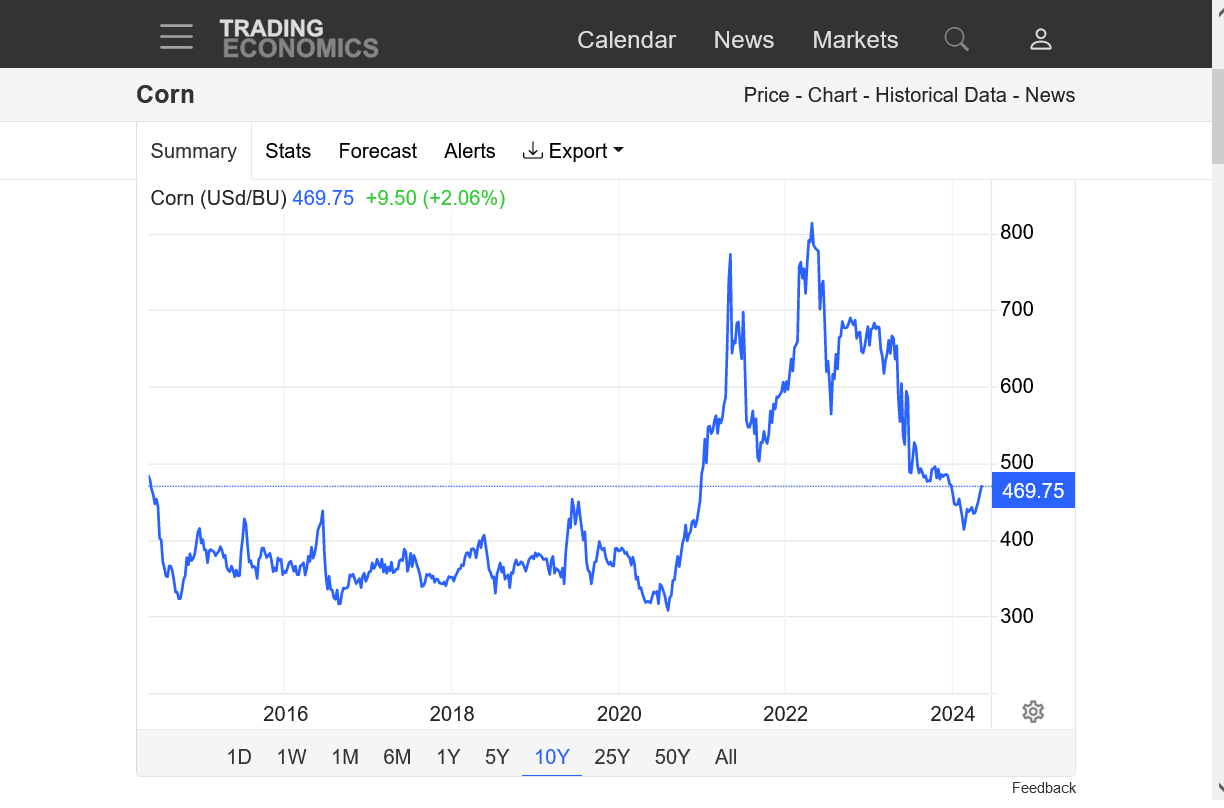Switch to the Stats tab

coord(288,151)
